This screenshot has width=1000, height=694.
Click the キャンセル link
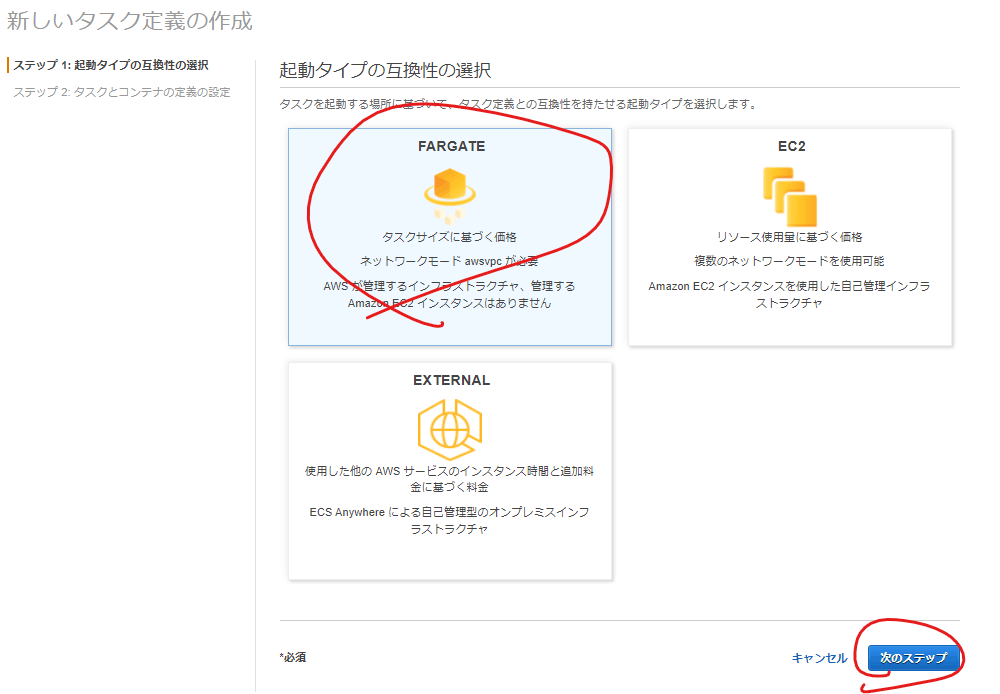tap(820, 658)
